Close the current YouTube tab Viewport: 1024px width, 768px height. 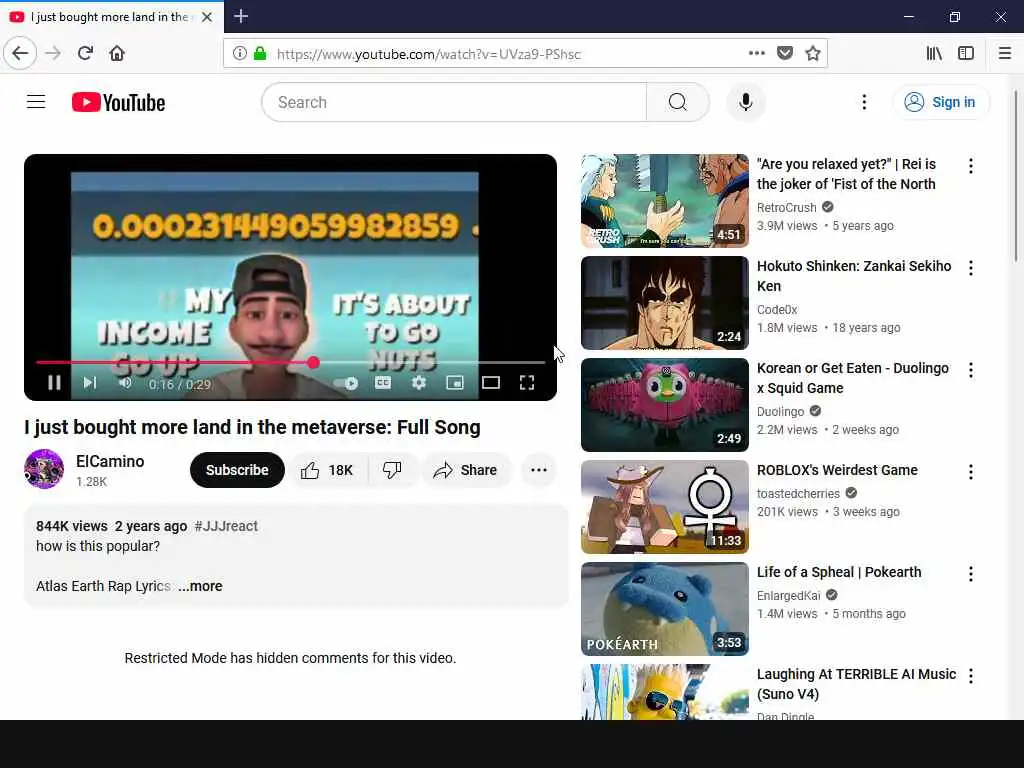click(207, 17)
